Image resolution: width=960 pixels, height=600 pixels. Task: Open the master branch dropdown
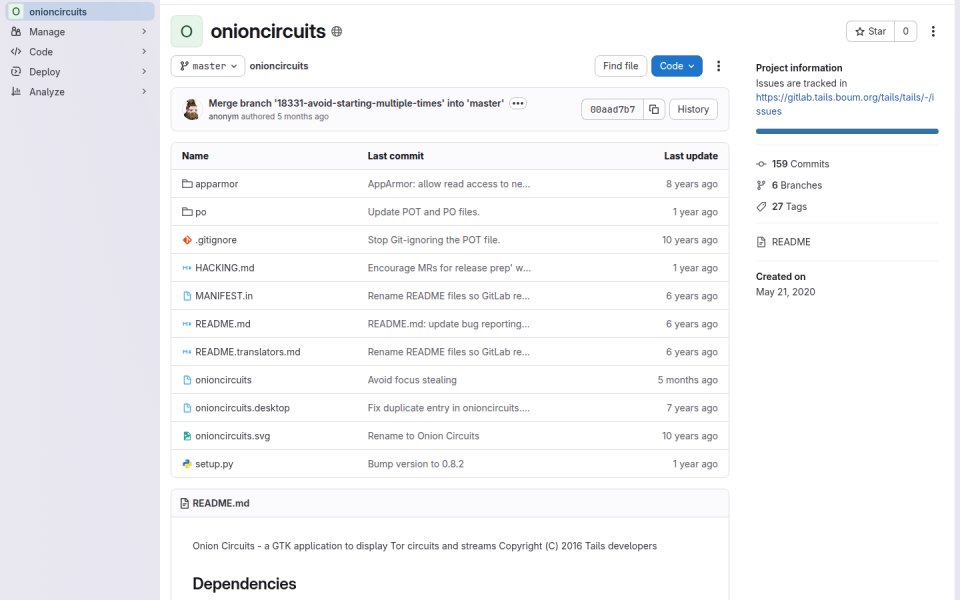click(x=208, y=66)
